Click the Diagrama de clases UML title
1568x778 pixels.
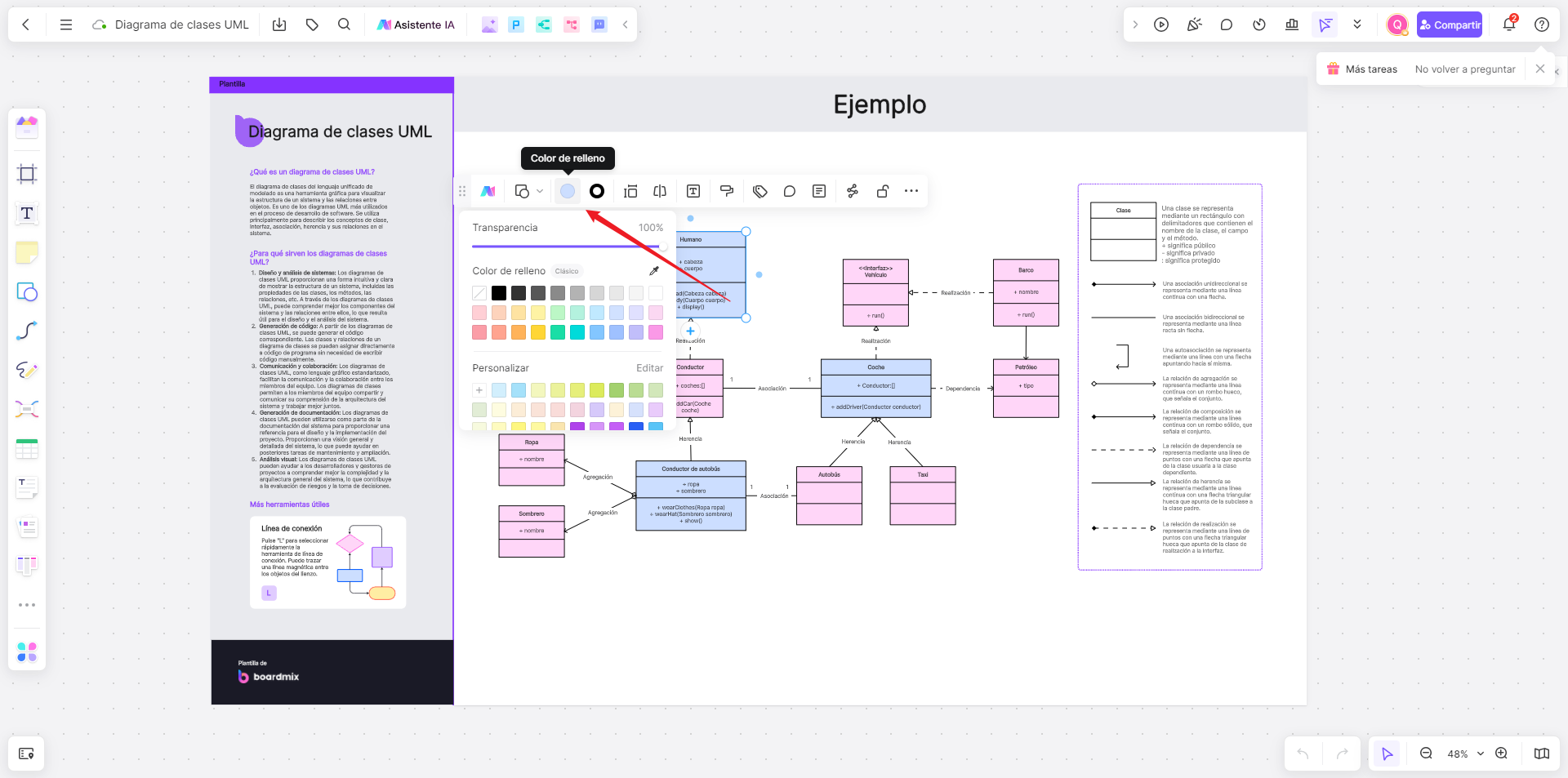pyautogui.click(x=181, y=24)
